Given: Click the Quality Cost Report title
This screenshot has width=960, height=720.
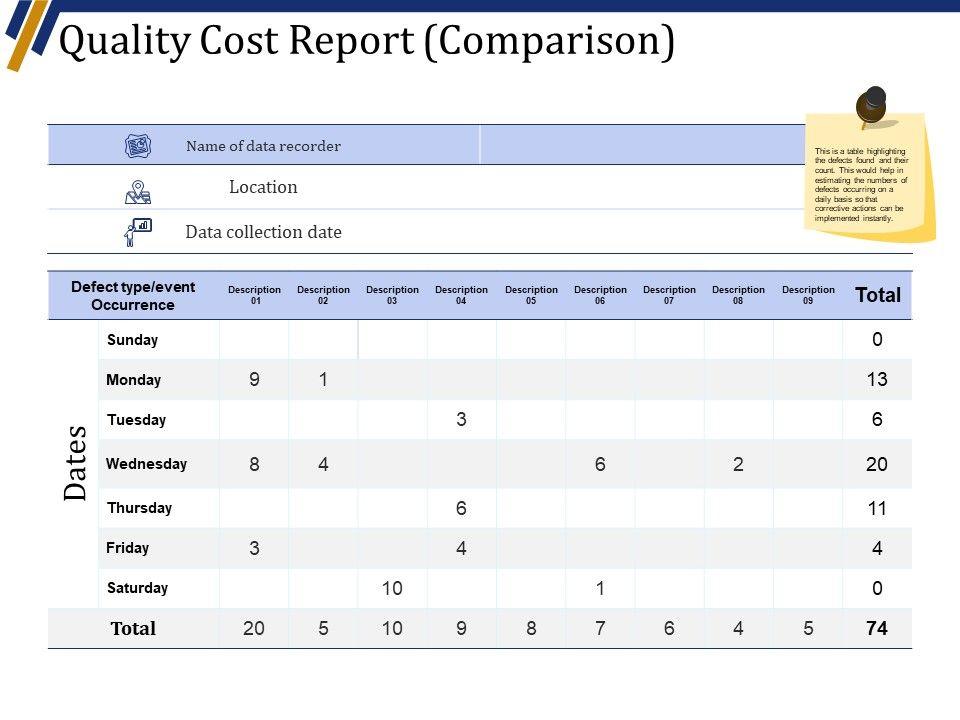Looking at the screenshot, I should click(367, 42).
